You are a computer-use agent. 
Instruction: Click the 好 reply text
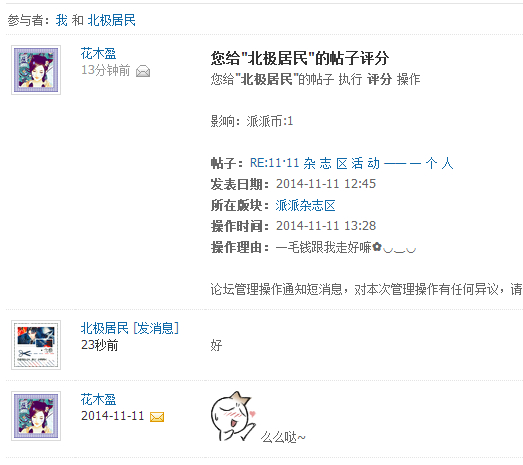[x=216, y=345]
